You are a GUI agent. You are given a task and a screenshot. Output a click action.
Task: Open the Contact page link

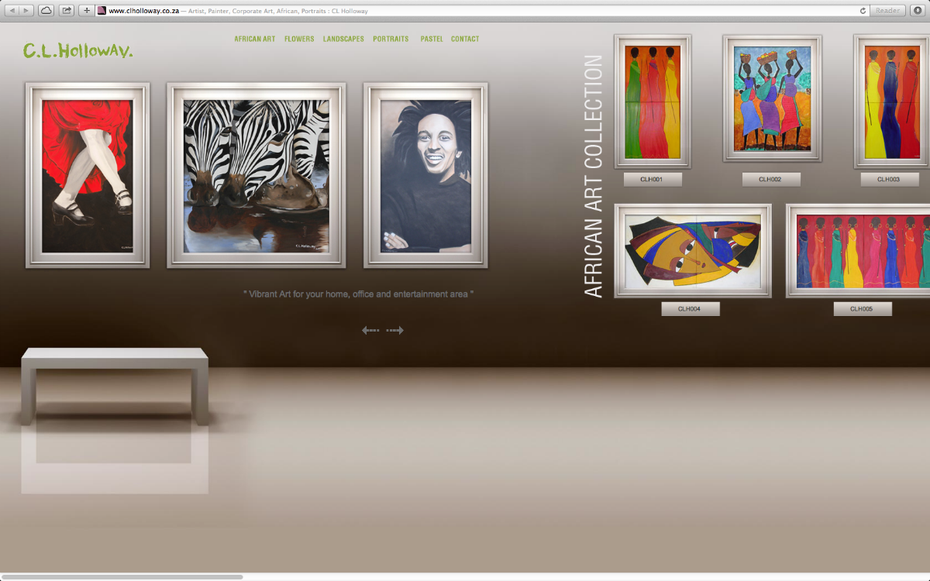point(465,39)
